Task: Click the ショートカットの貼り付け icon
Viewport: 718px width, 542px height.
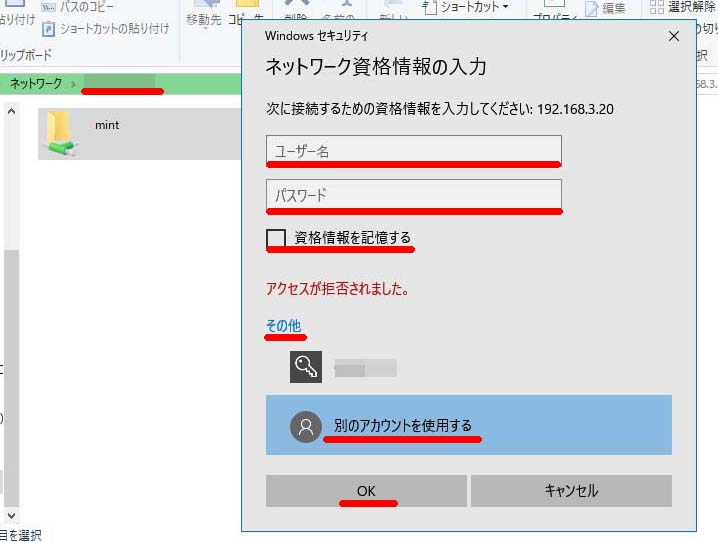Action: (48, 29)
